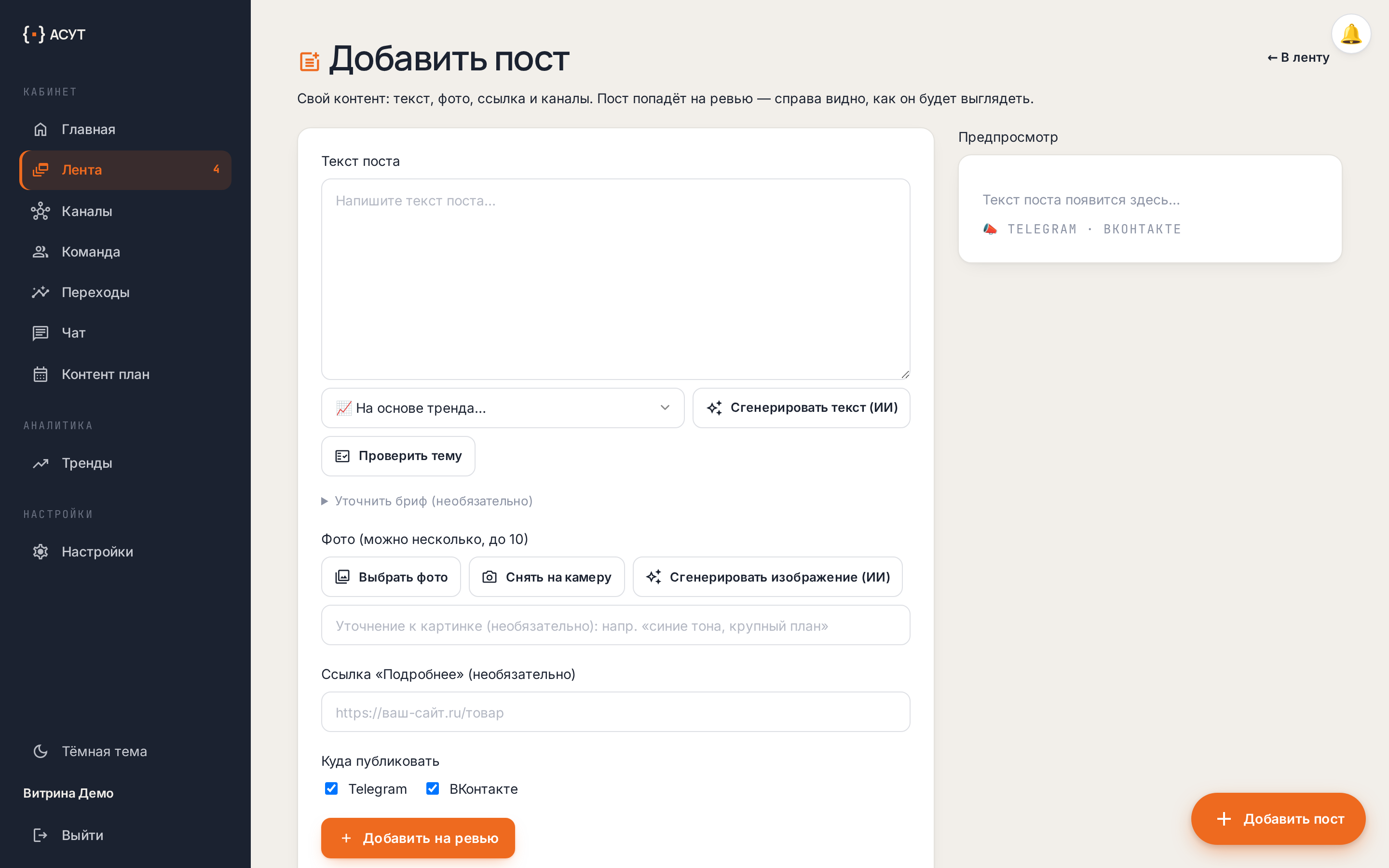The image size is (1389, 868).
Task: Focus the Уточнение к картинке field
Action: [x=615, y=625]
